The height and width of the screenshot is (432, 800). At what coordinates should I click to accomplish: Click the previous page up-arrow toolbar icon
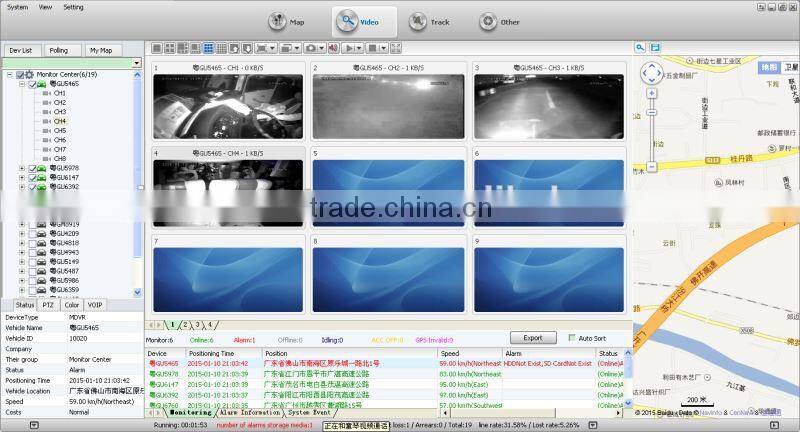coord(235,48)
